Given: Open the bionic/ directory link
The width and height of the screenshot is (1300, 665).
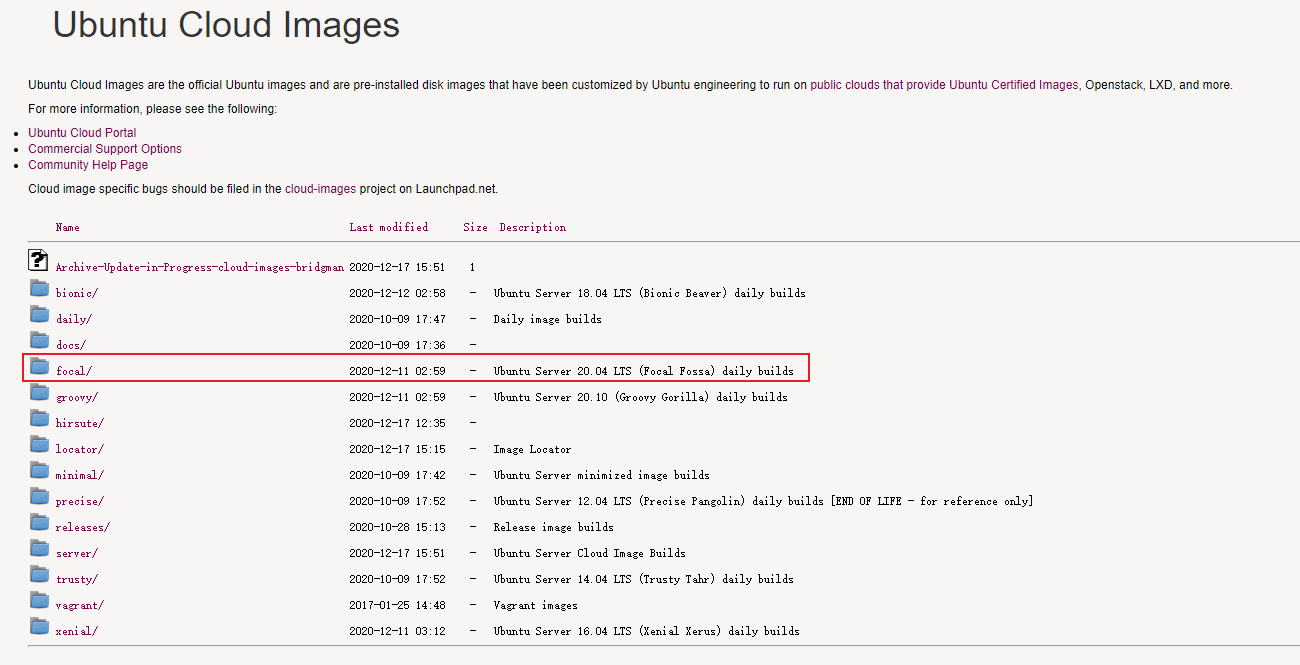Looking at the screenshot, I should [77, 293].
